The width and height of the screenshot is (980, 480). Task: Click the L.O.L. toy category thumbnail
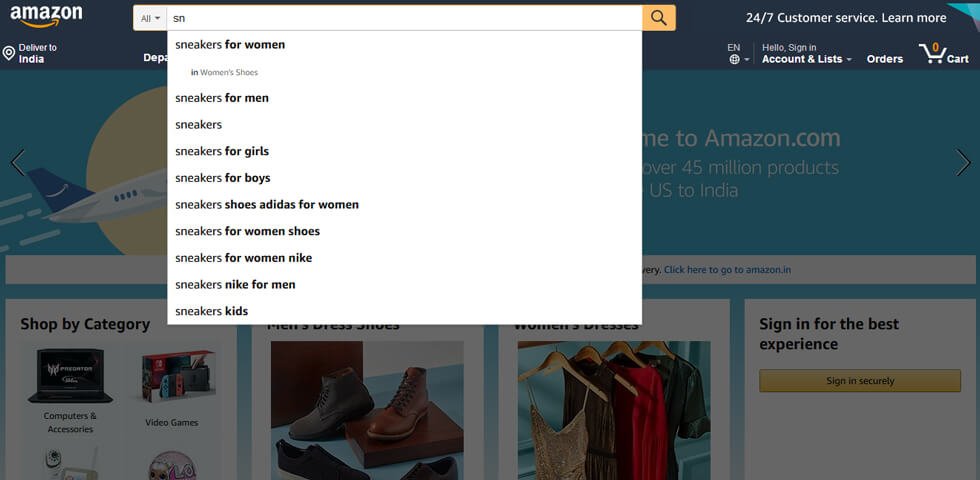click(x=172, y=466)
